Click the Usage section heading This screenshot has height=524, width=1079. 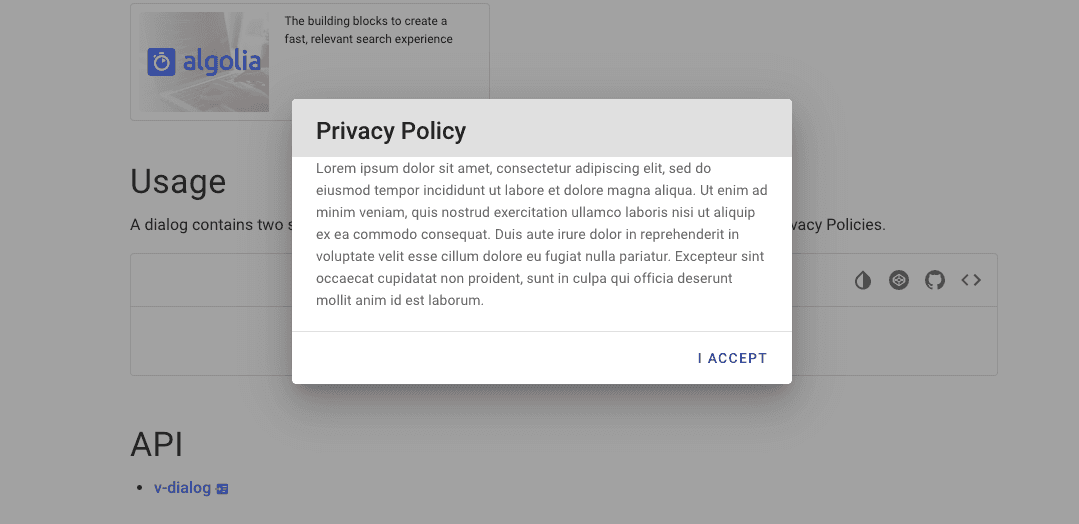178,182
